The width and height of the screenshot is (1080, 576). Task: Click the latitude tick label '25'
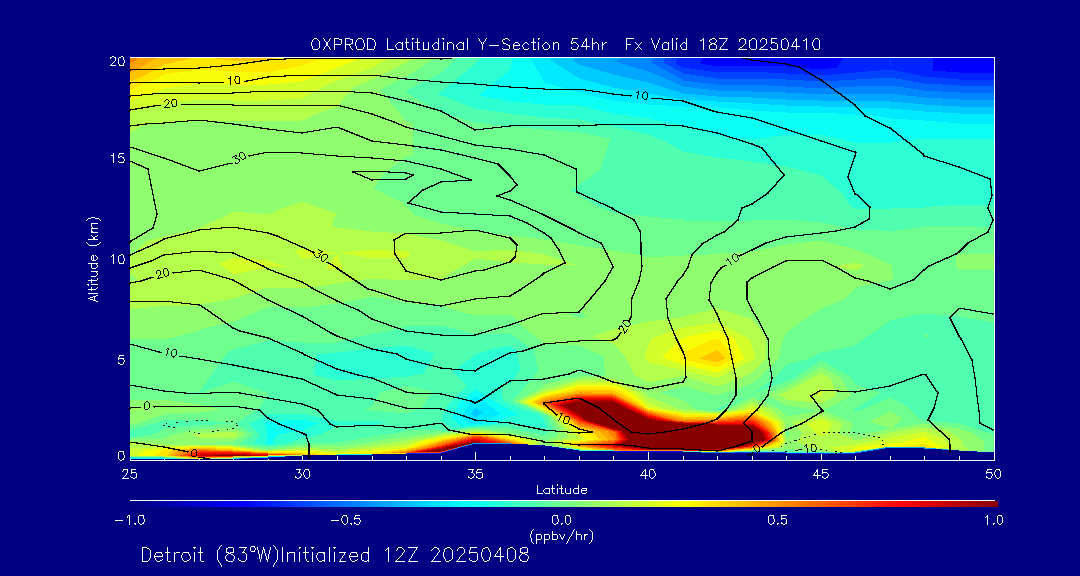coord(129,474)
